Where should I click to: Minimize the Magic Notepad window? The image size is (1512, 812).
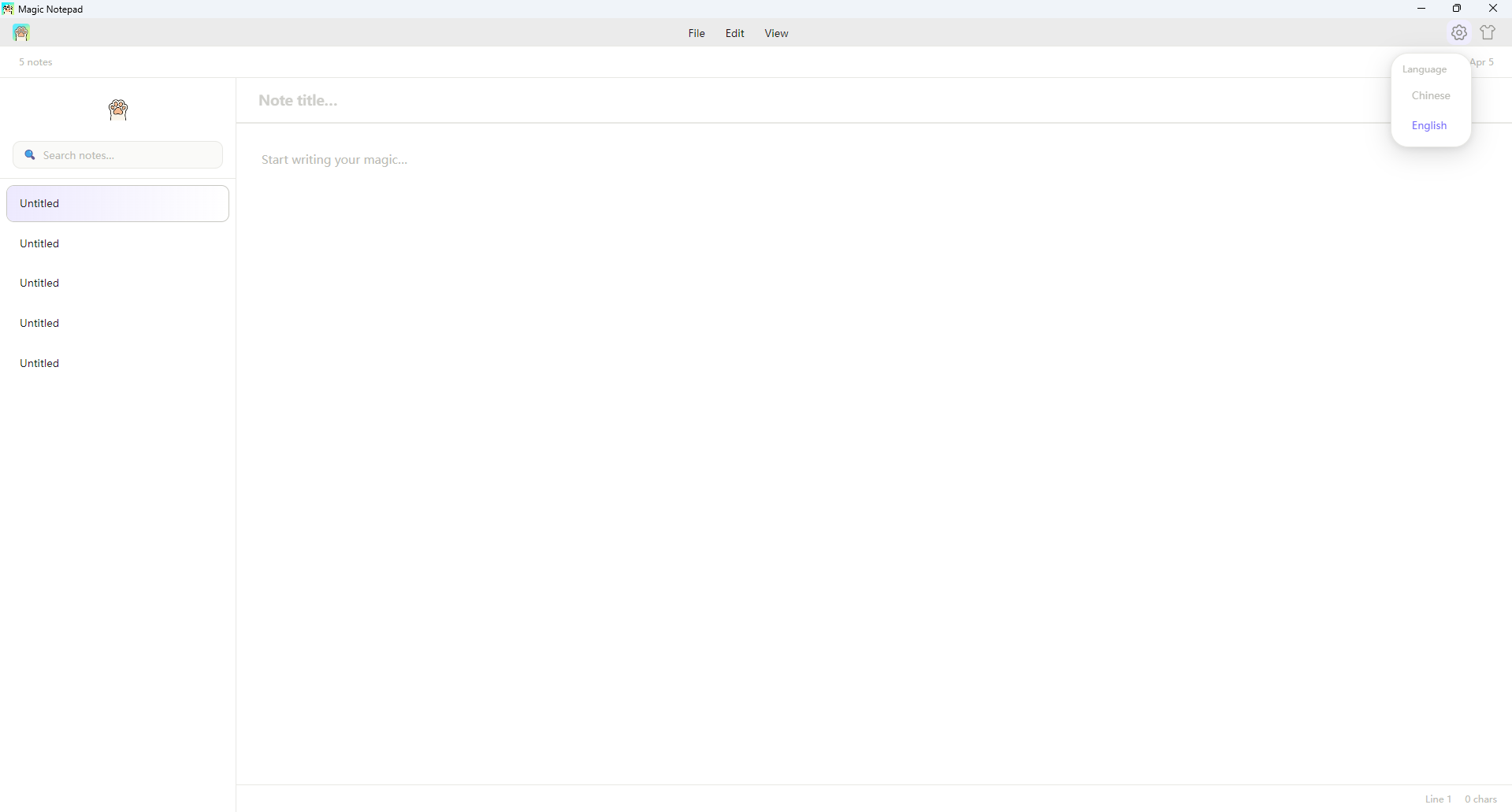click(1421, 9)
